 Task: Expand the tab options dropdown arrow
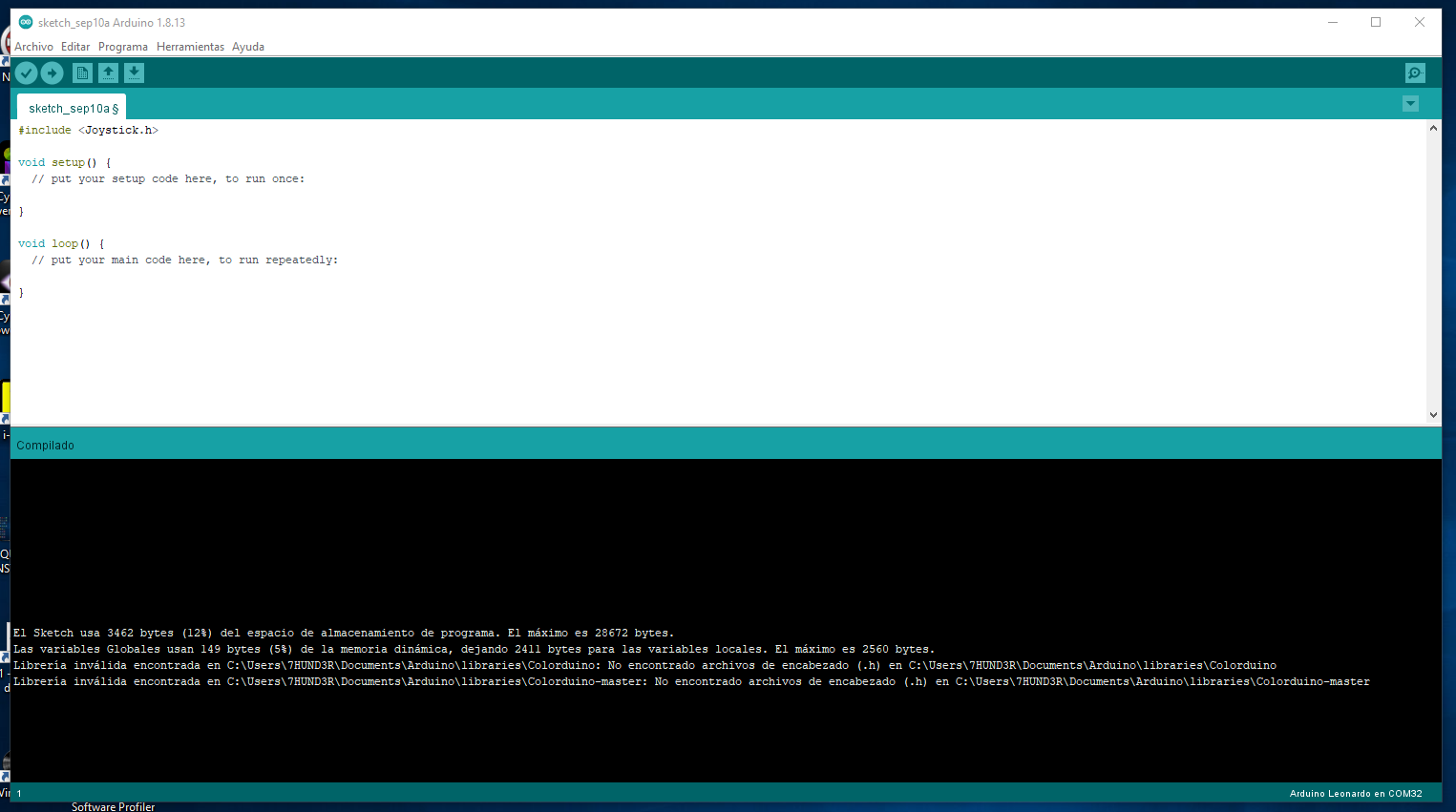tap(1410, 104)
